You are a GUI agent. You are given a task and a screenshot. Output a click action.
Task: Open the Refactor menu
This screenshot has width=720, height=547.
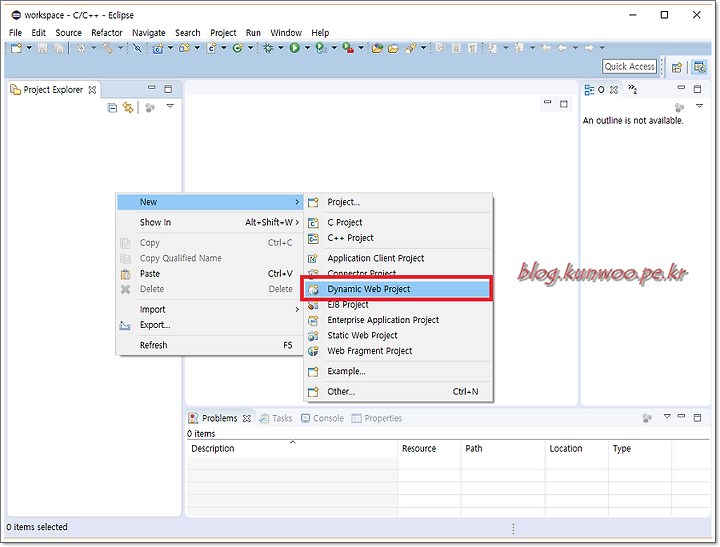(x=107, y=33)
